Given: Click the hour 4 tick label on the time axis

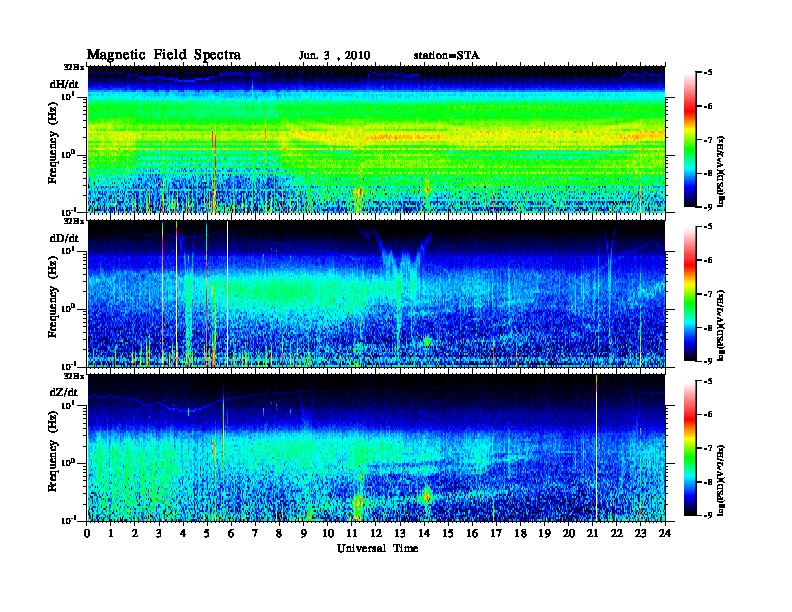Looking at the screenshot, I should [183, 533].
